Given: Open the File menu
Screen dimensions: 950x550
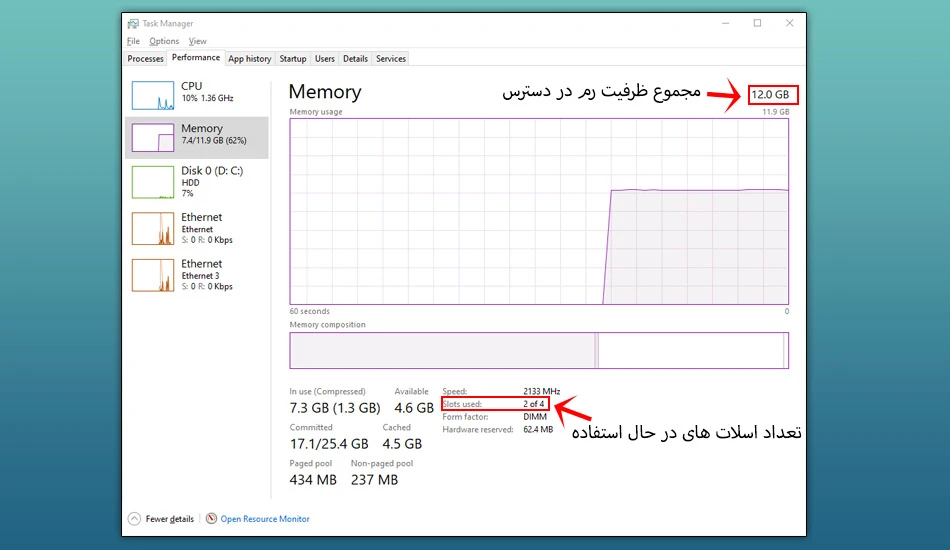Looking at the screenshot, I should click(133, 41).
